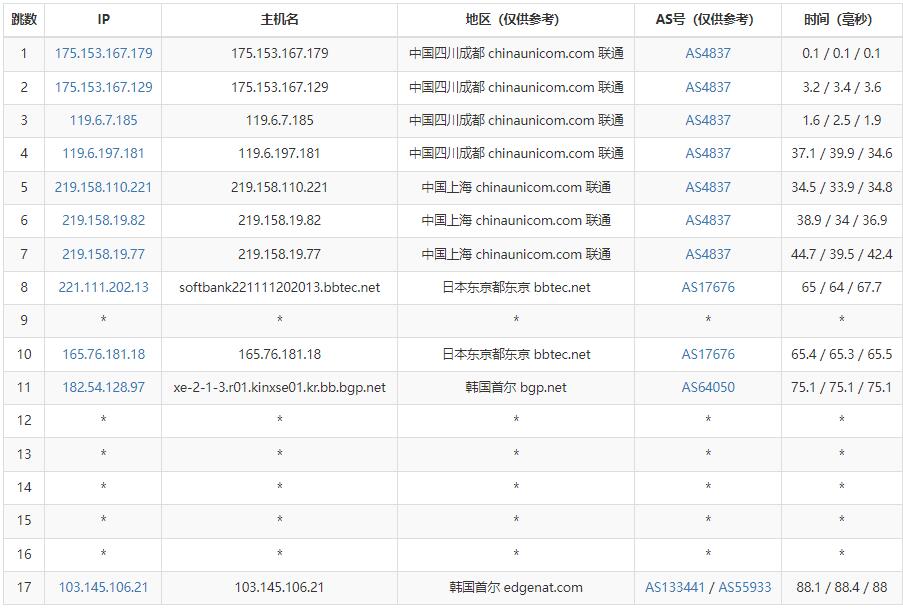Screen dimensions: 903x611
Task: Select hostname softbank221111202013.bbtec.net
Action: pos(279,287)
